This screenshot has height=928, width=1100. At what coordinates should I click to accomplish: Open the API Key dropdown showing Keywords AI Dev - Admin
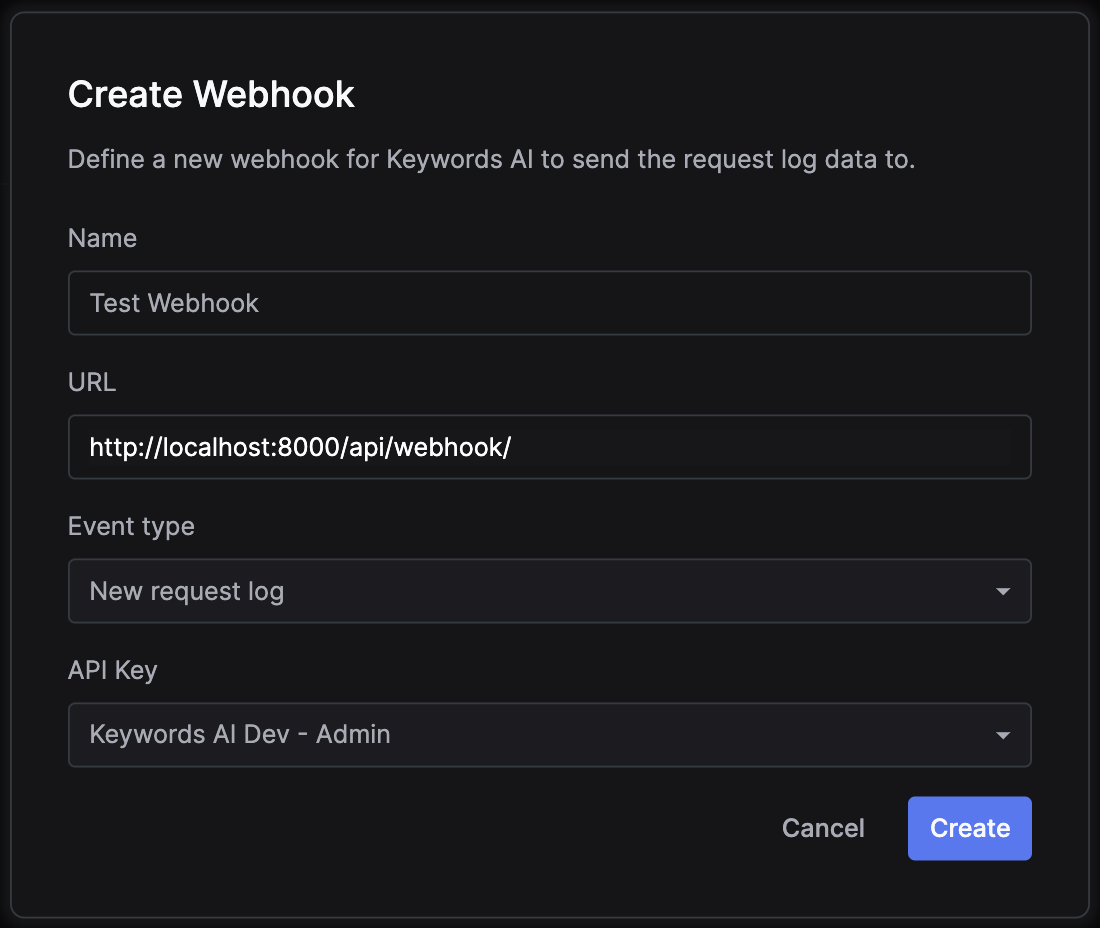point(549,734)
